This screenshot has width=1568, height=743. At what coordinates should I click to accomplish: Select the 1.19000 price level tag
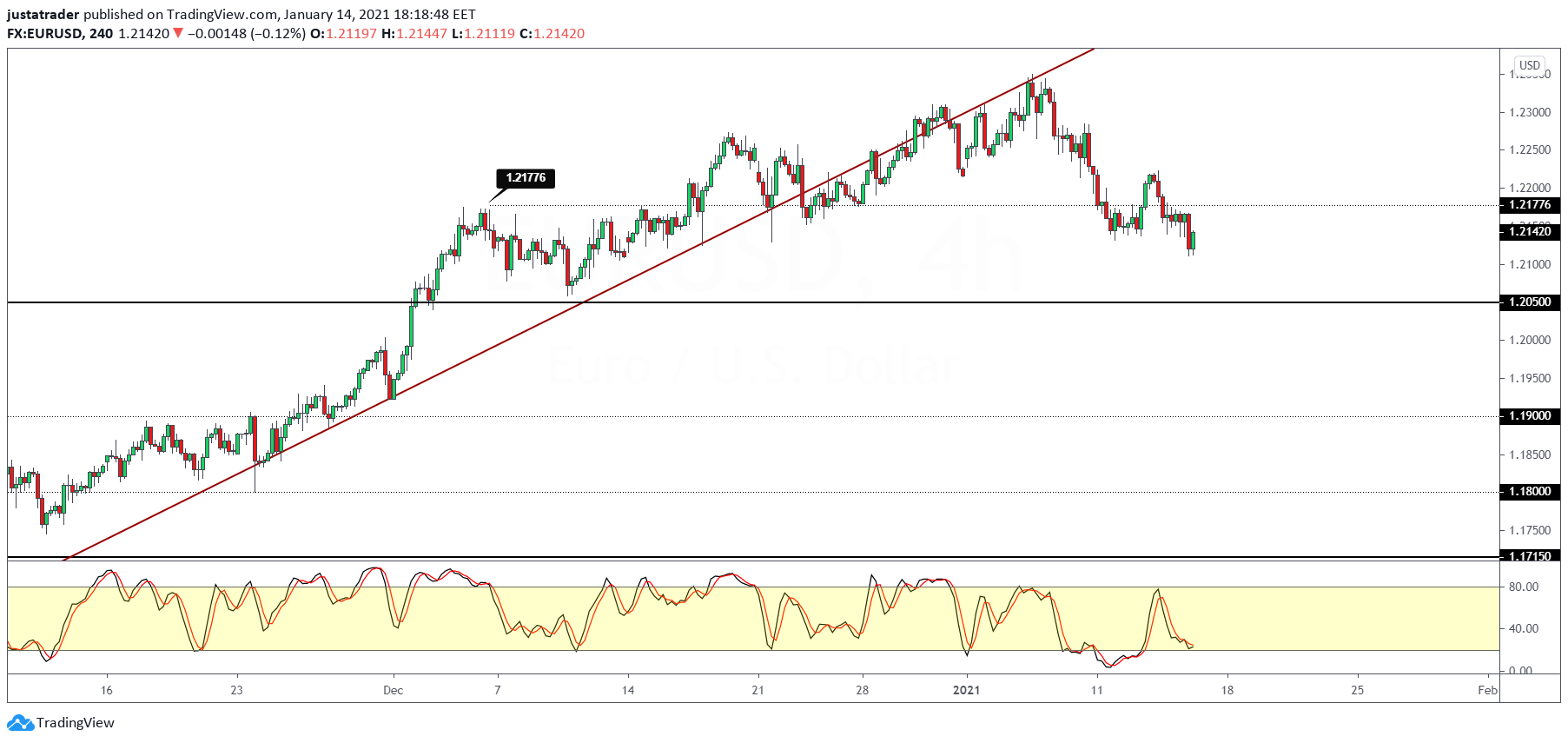tap(1529, 416)
